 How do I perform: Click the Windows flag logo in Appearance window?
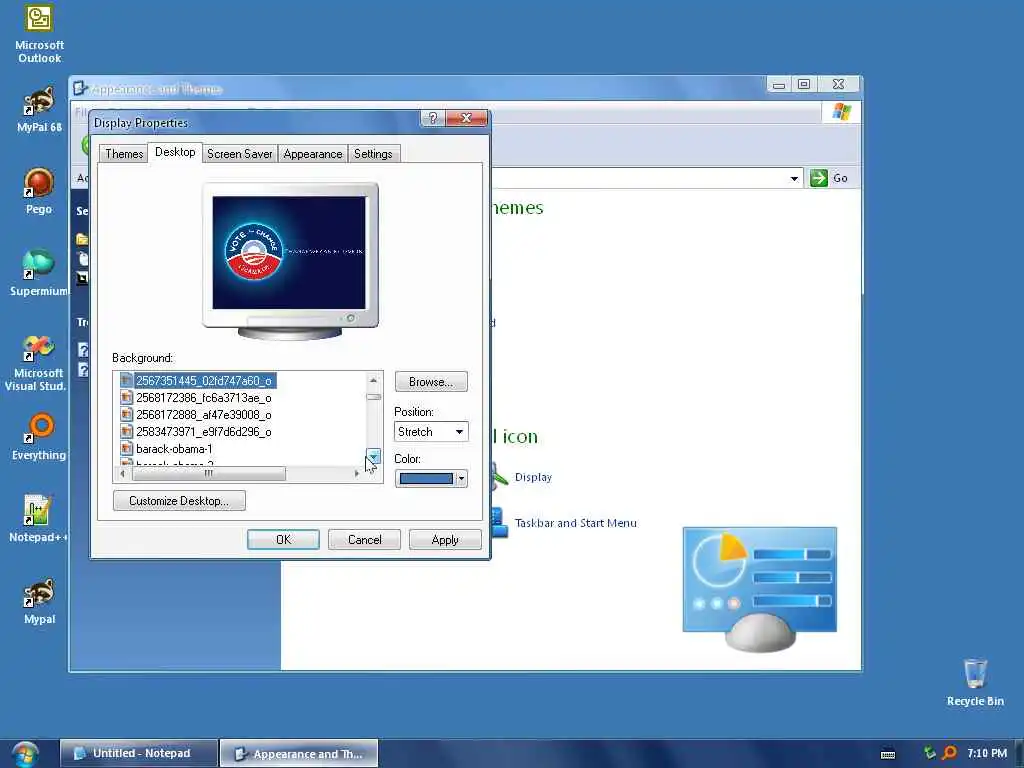coord(841,112)
